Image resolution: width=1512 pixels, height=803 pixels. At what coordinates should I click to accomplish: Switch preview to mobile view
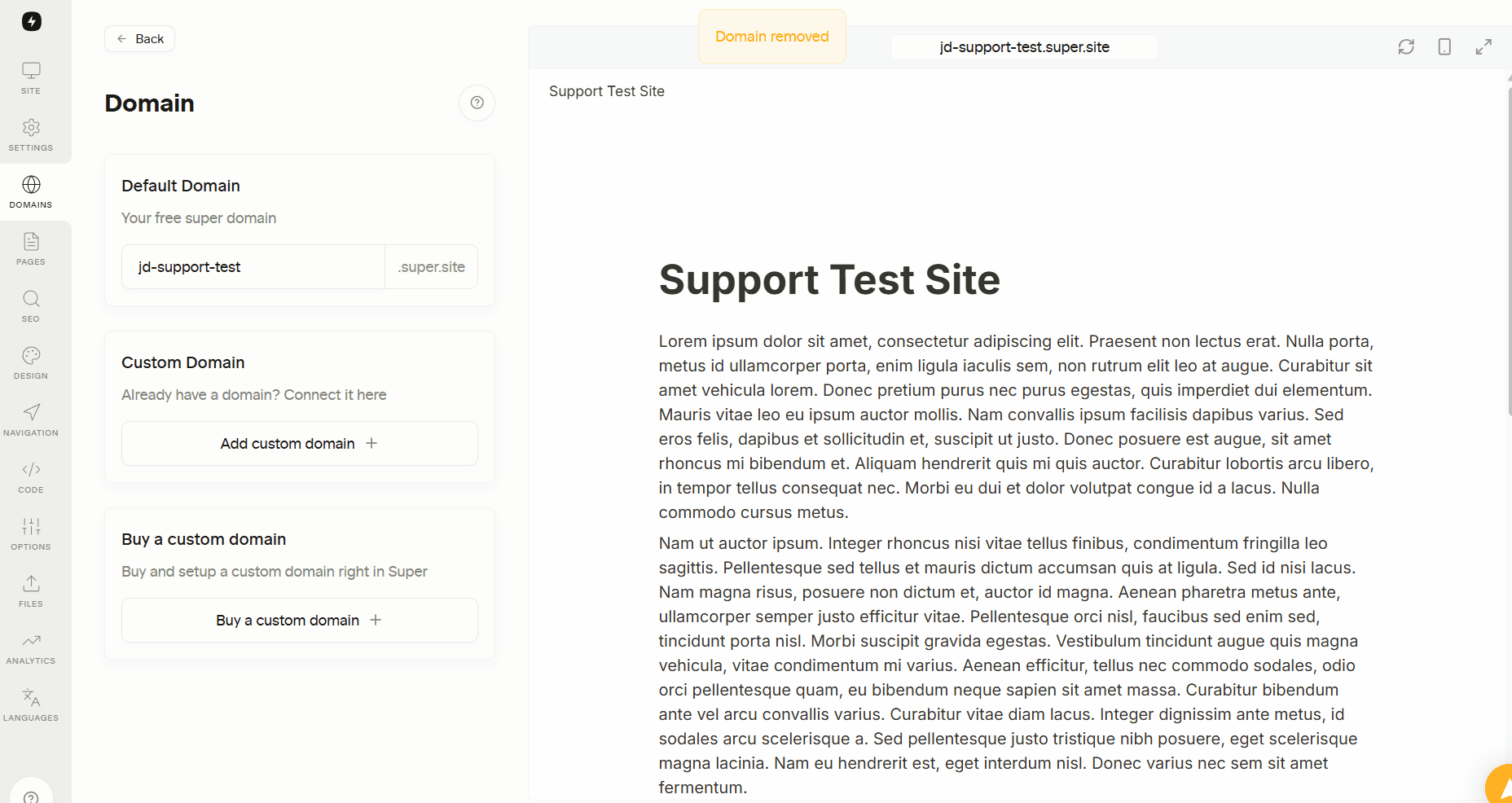pyautogui.click(x=1444, y=47)
